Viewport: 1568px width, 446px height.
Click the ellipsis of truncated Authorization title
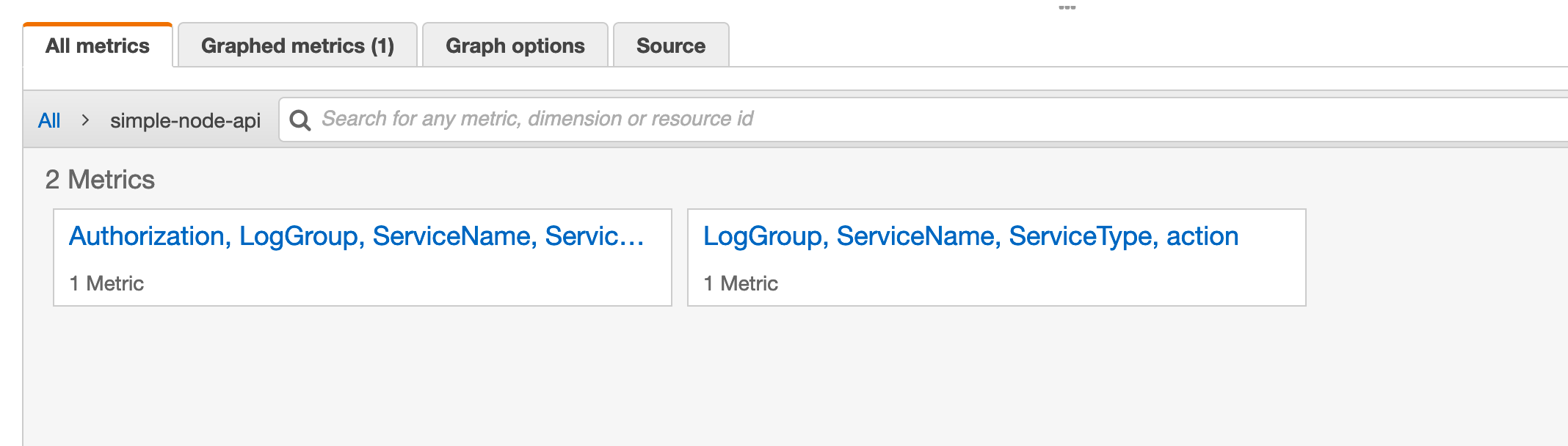634,236
